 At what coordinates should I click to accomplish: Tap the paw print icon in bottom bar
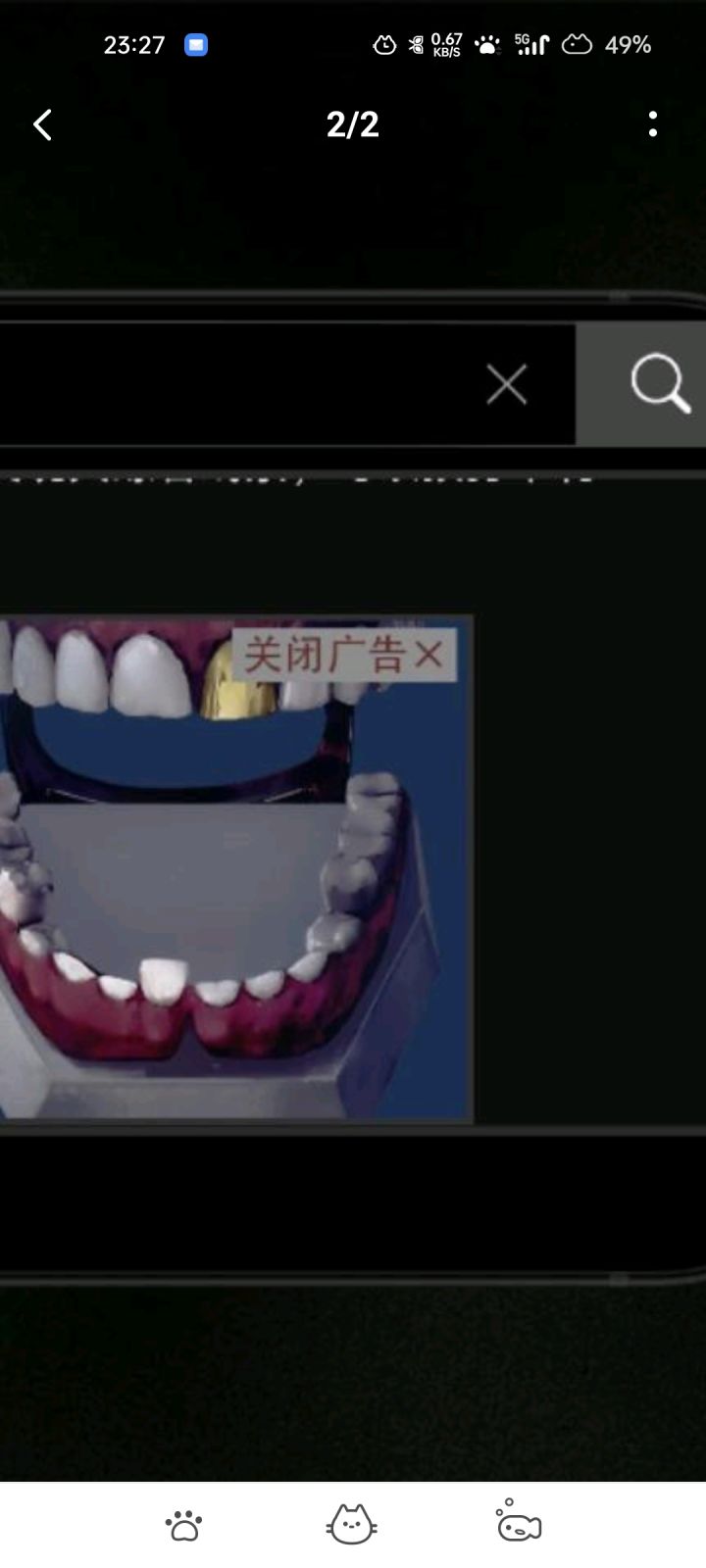click(x=183, y=1525)
